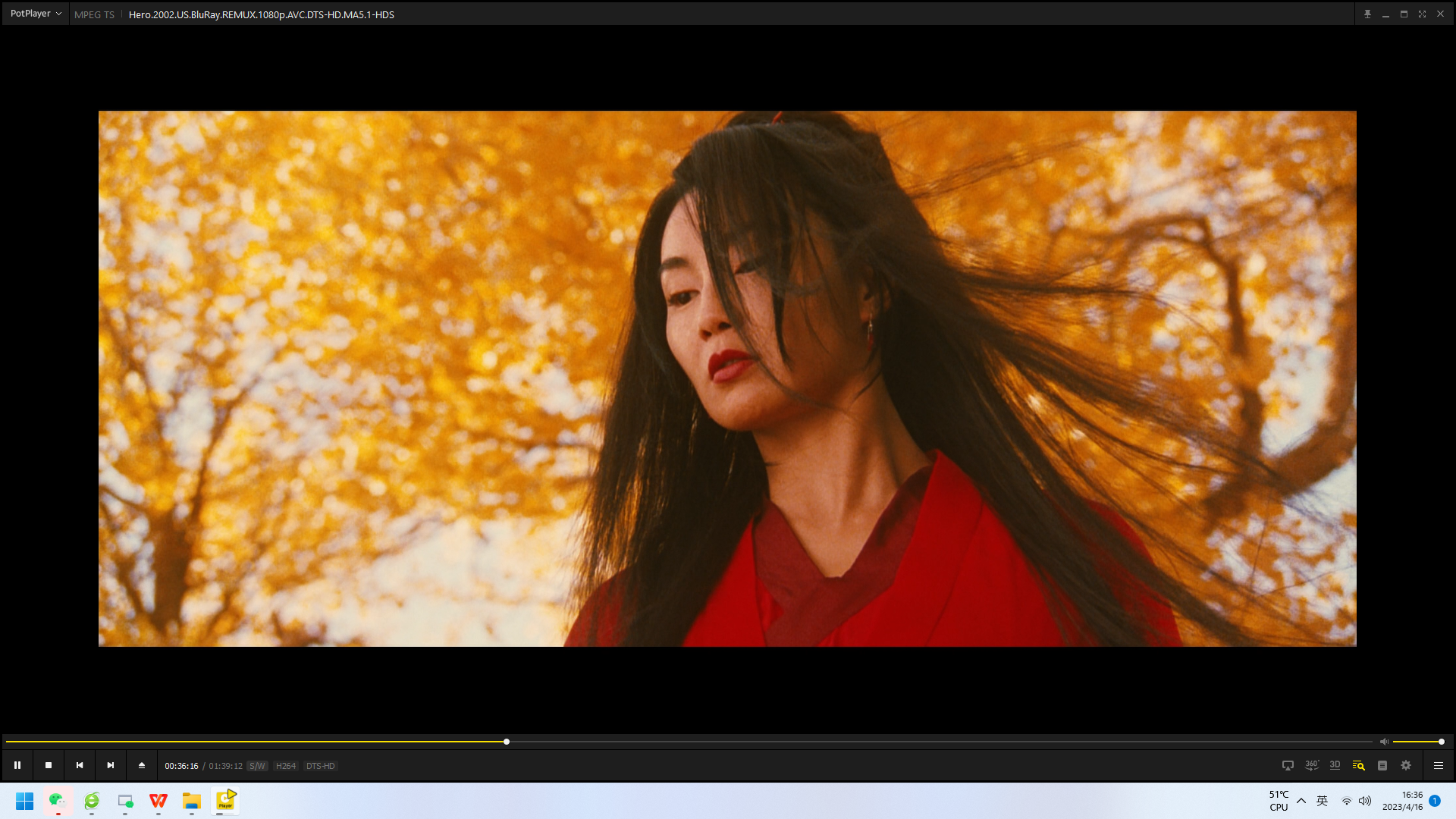Open the control panel gear icon
Viewport: 1456px width, 819px height.
1406,765
